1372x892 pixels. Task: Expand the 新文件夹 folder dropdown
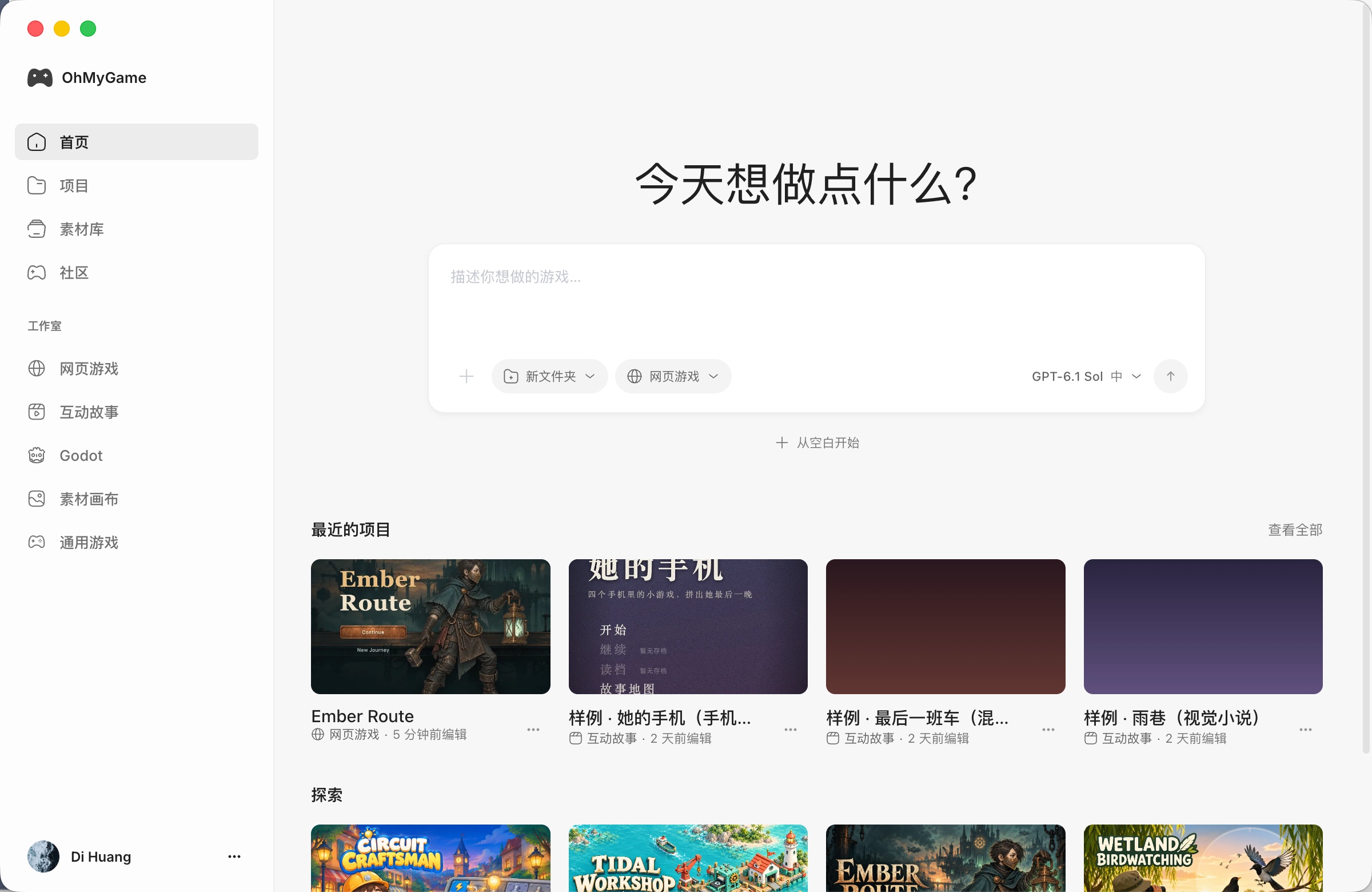(x=549, y=376)
